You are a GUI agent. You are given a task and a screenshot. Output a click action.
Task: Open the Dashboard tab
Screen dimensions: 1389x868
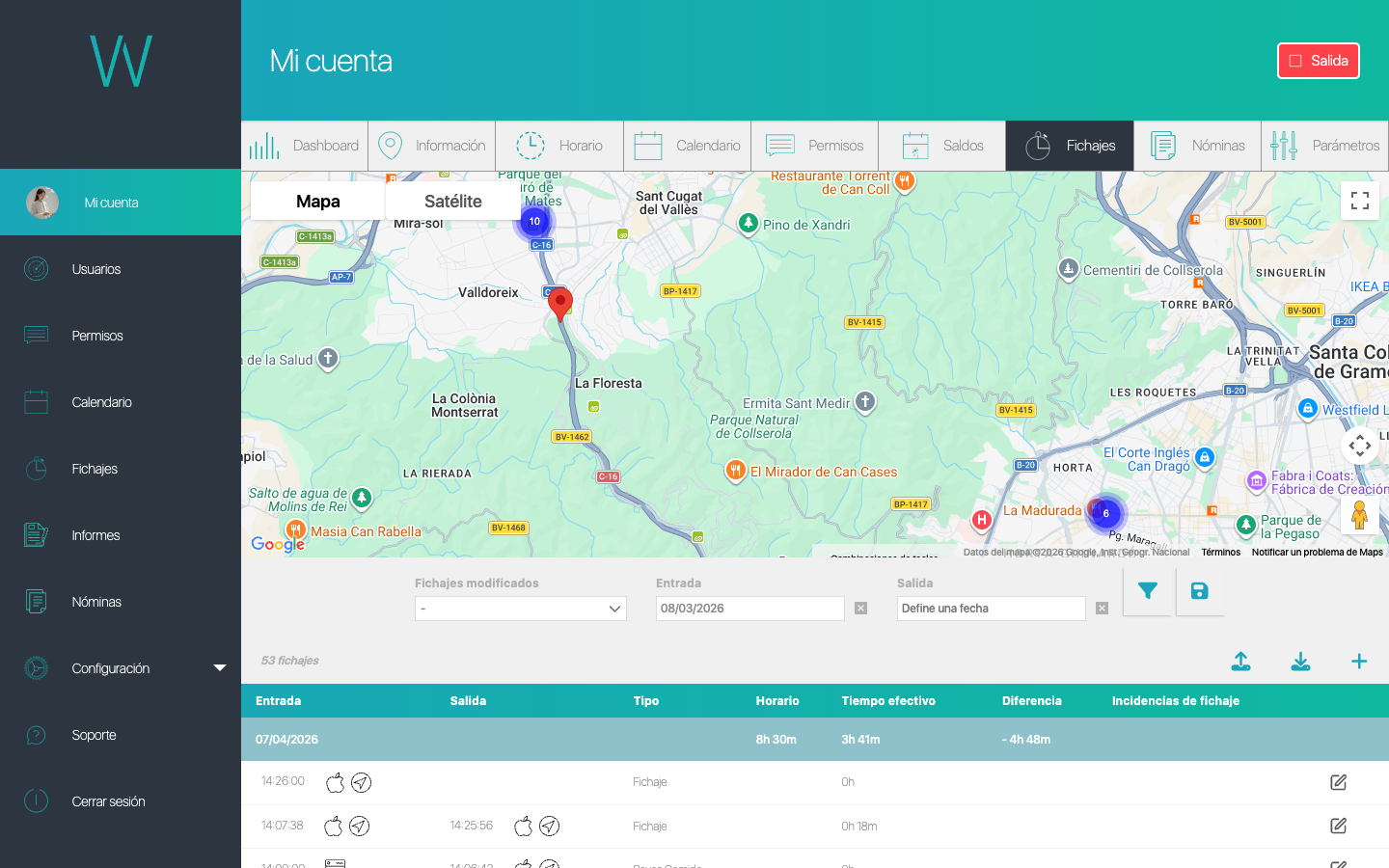tap(305, 146)
